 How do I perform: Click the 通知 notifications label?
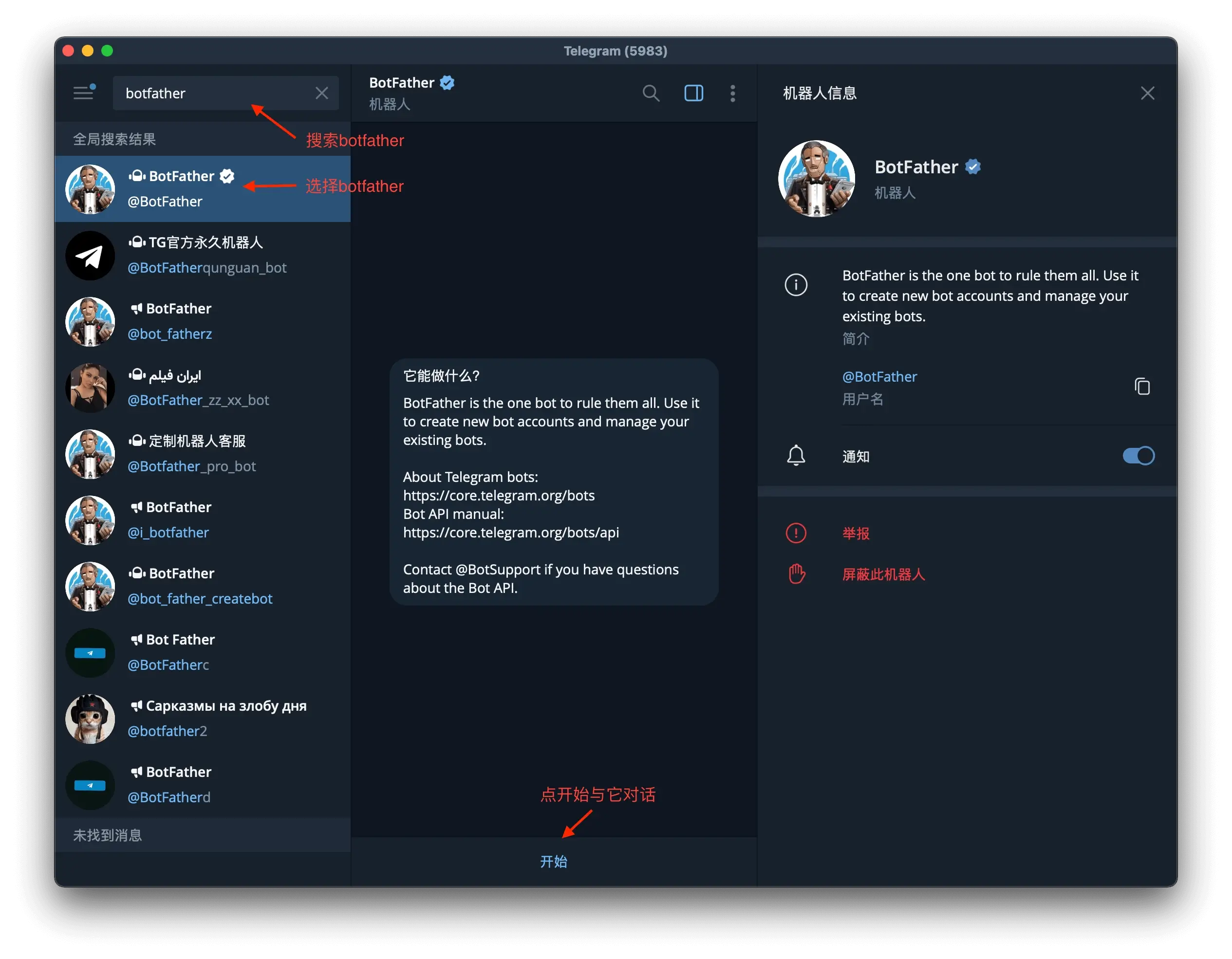pyautogui.click(x=855, y=456)
